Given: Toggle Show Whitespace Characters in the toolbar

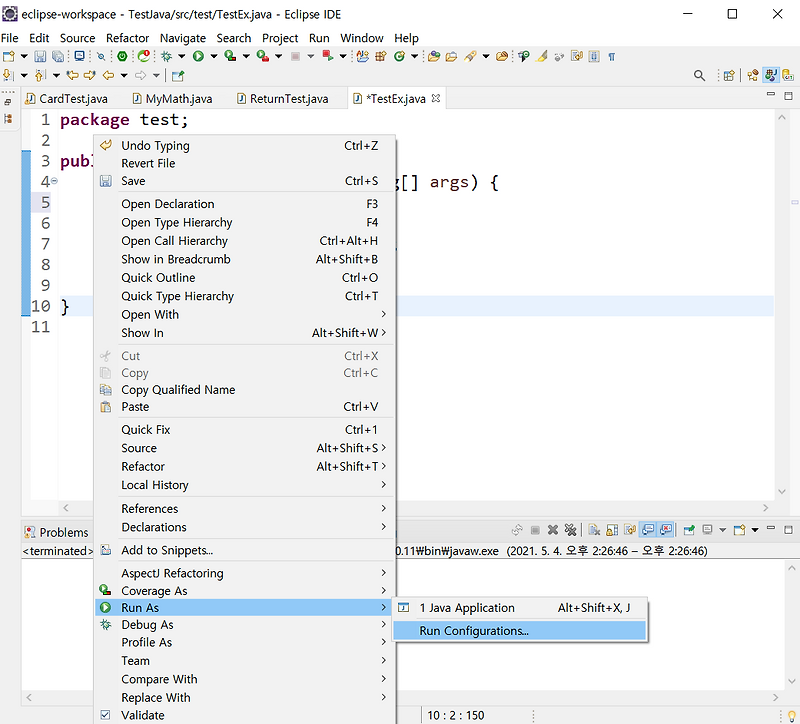Looking at the screenshot, I should click(612, 56).
